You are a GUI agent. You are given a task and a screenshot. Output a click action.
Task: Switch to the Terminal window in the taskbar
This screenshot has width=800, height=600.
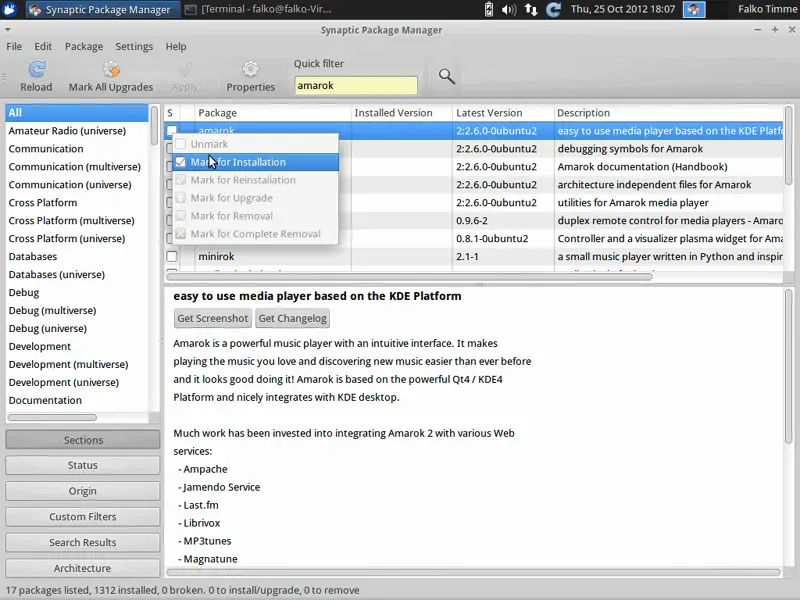point(258,9)
